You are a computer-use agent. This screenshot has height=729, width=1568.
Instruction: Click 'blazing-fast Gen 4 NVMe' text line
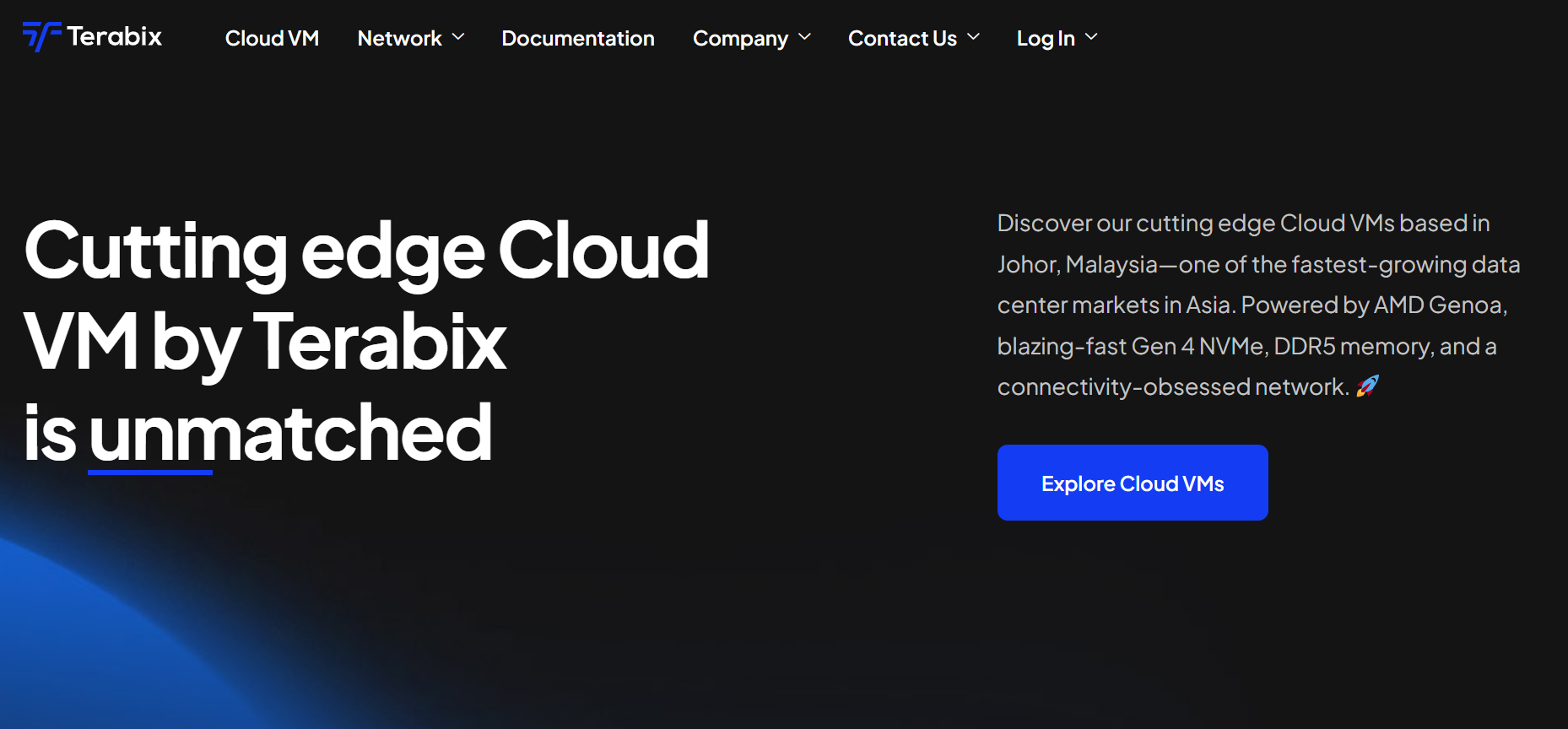pyautogui.click(x=1131, y=346)
